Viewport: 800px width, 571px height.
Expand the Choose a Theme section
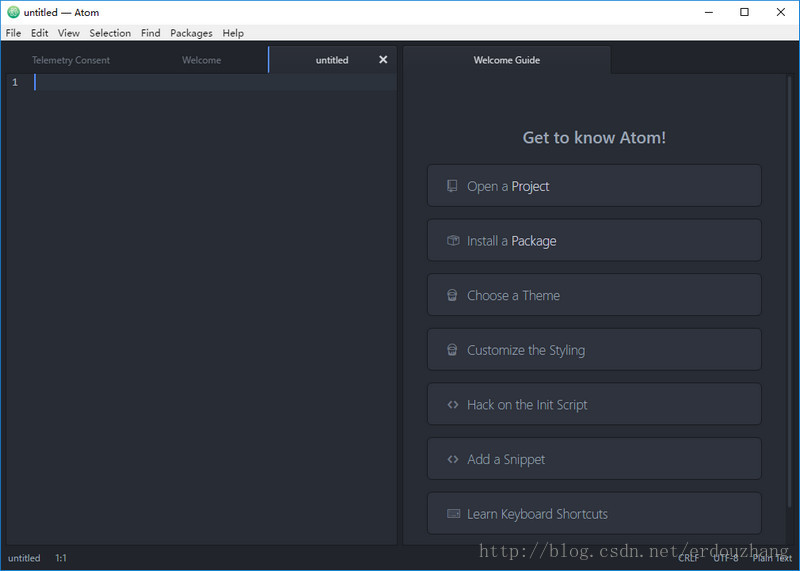pyautogui.click(x=594, y=295)
